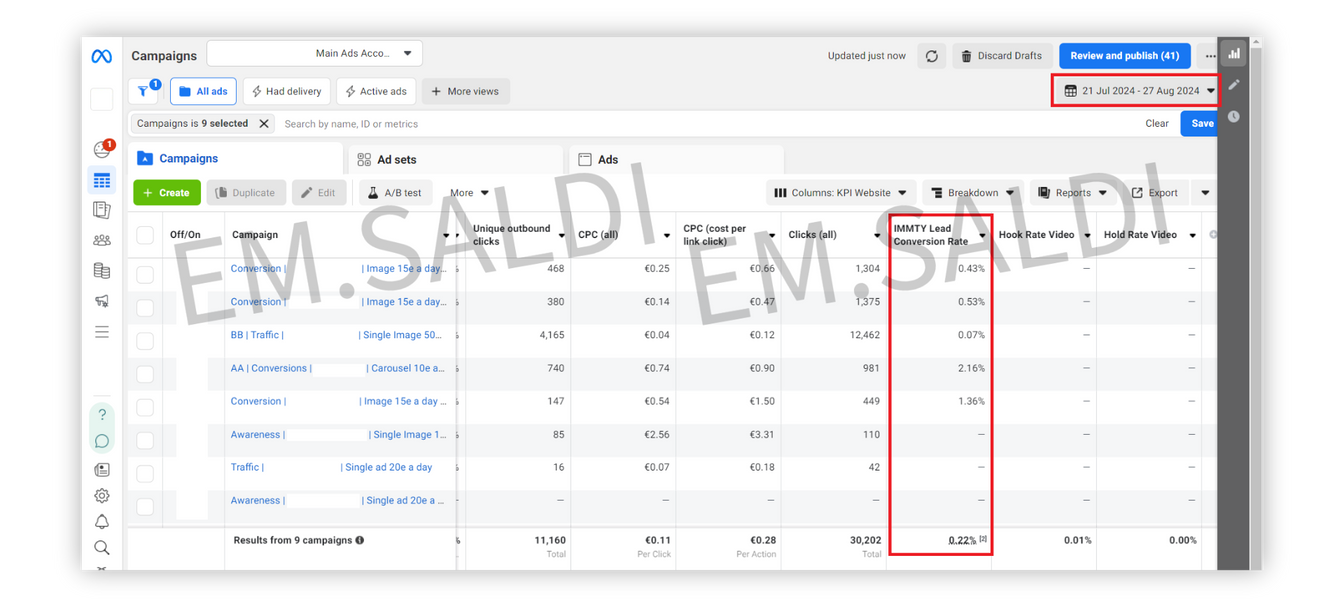Click the A/B test button

coord(395,193)
